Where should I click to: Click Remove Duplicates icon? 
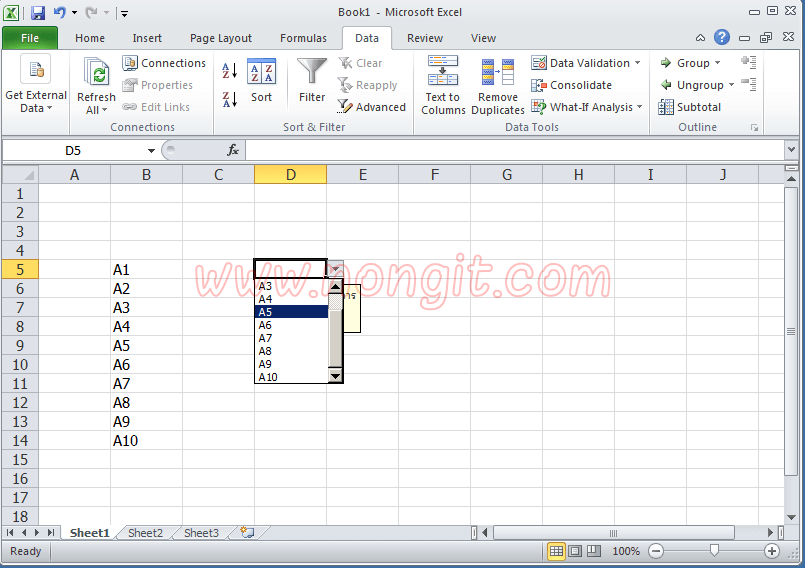click(498, 85)
